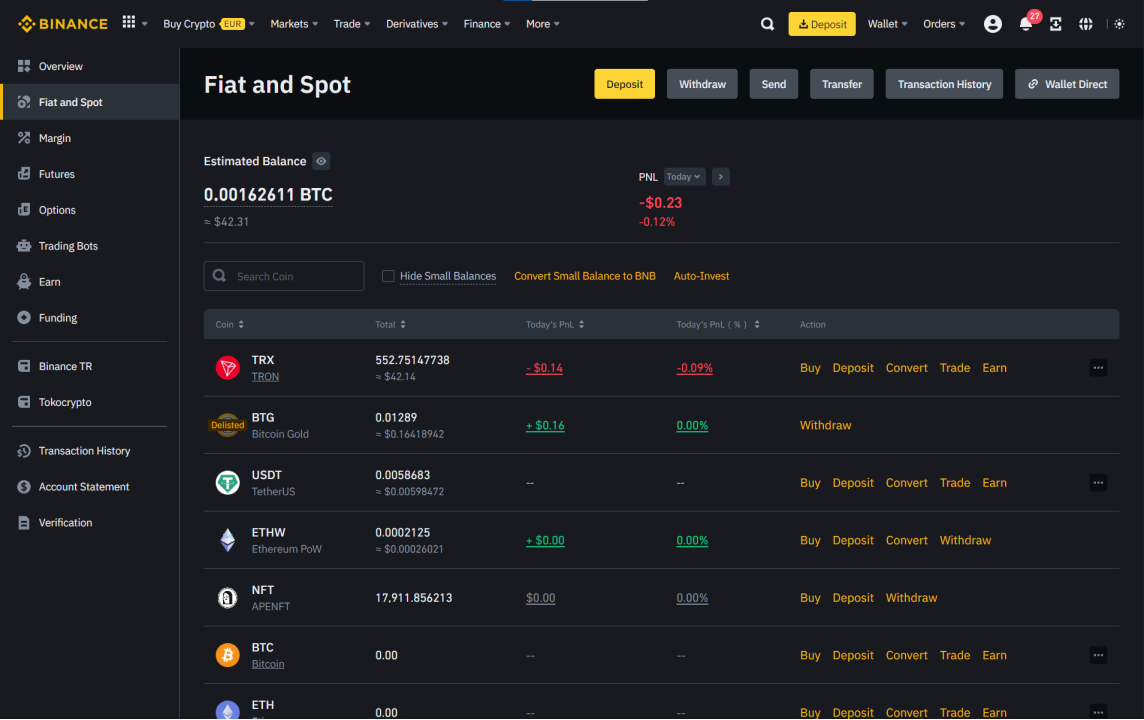Expand the More menu
The image size is (1144, 720).
tap(543, 24)
